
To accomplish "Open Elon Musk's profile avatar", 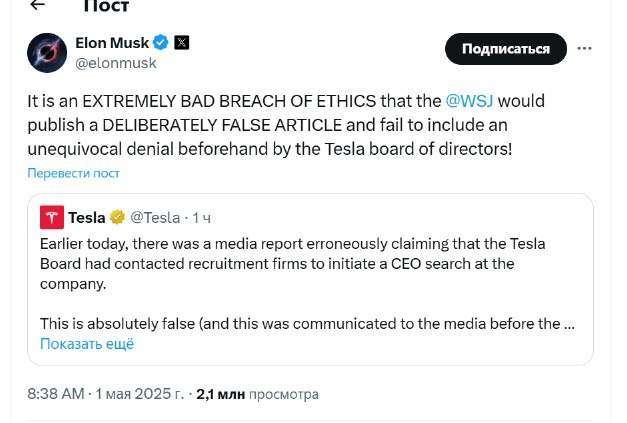I will pyautogui.click(x=47, y=52).
